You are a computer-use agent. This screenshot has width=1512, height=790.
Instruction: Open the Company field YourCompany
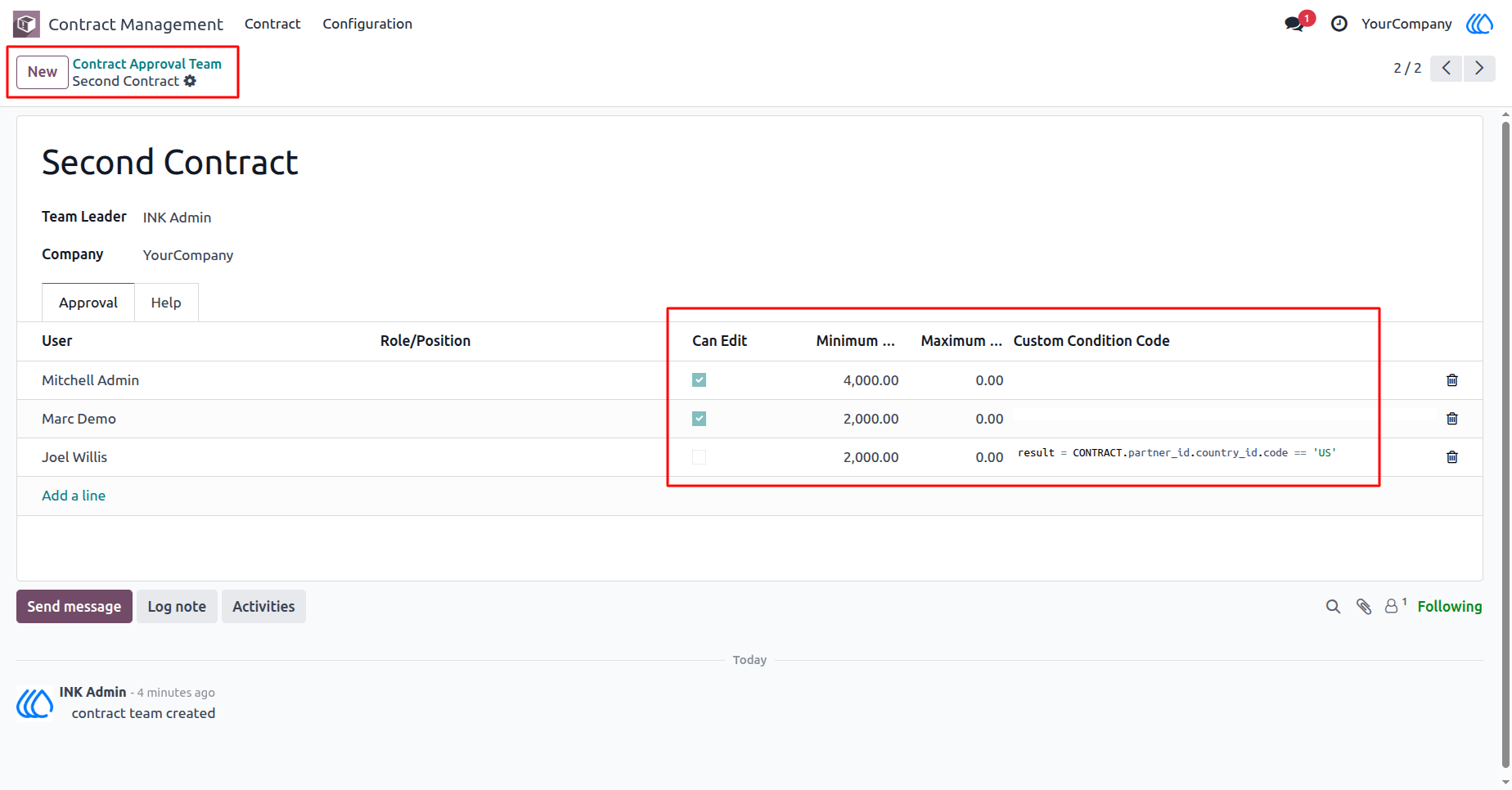pos(188,255)
